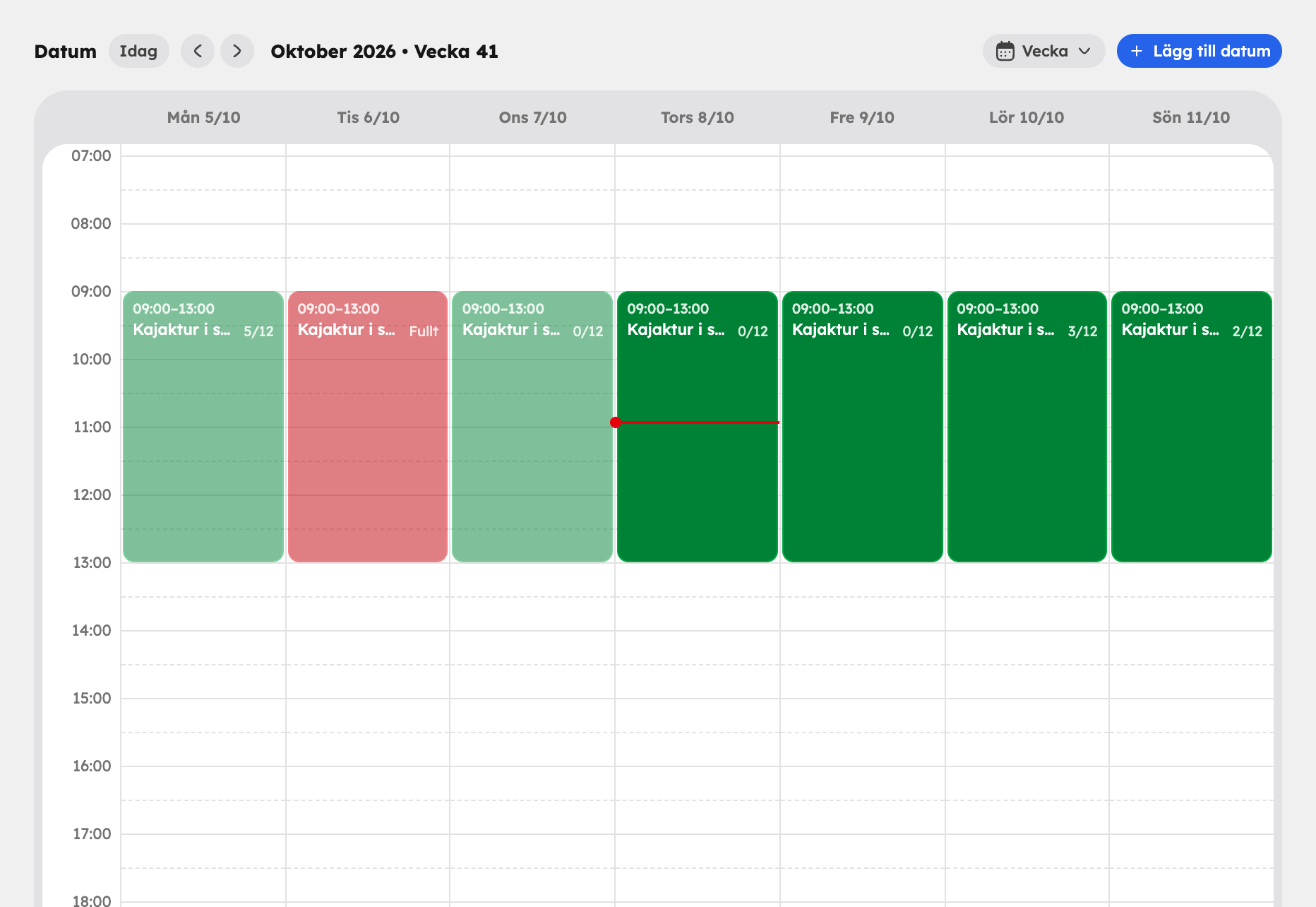Screen dimensions: 1316x907
Task: Click the 14:00 time label
Action: click(x=91, y=630)
